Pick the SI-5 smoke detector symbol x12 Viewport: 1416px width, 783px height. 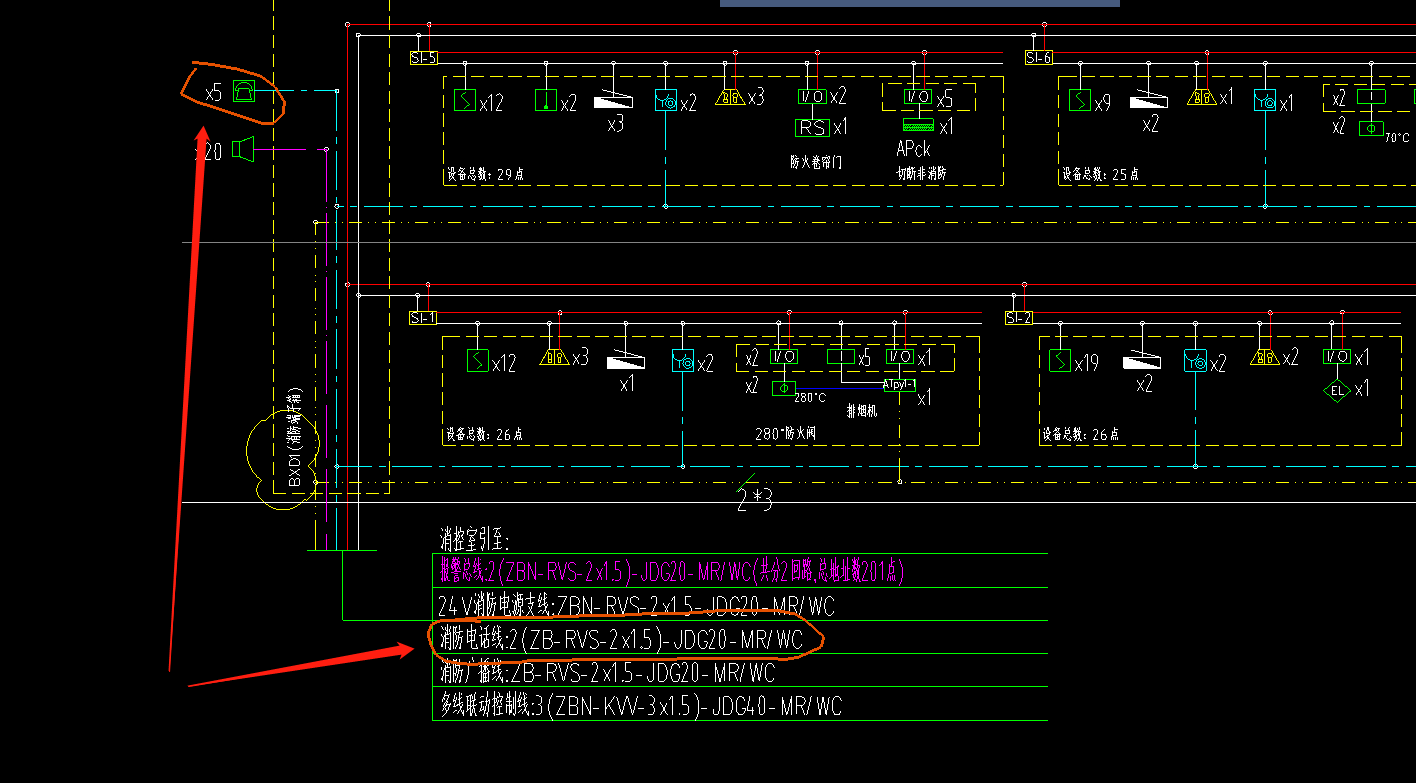click(x=465, y=100)
